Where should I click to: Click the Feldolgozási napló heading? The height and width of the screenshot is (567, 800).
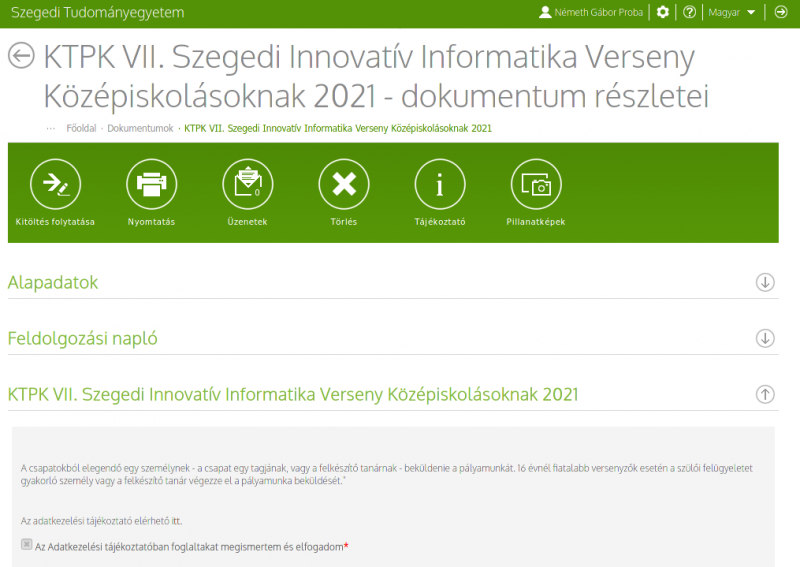(83, 338)
